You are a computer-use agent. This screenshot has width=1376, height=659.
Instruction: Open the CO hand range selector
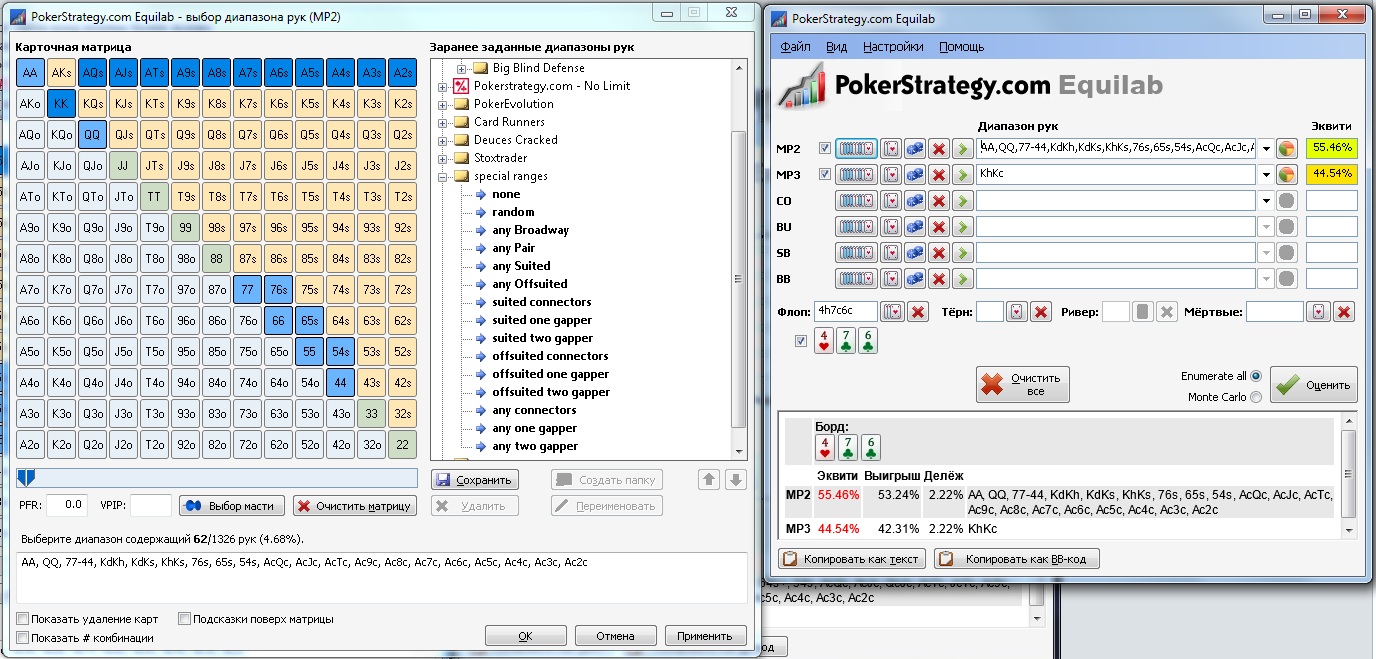[856, 201]
